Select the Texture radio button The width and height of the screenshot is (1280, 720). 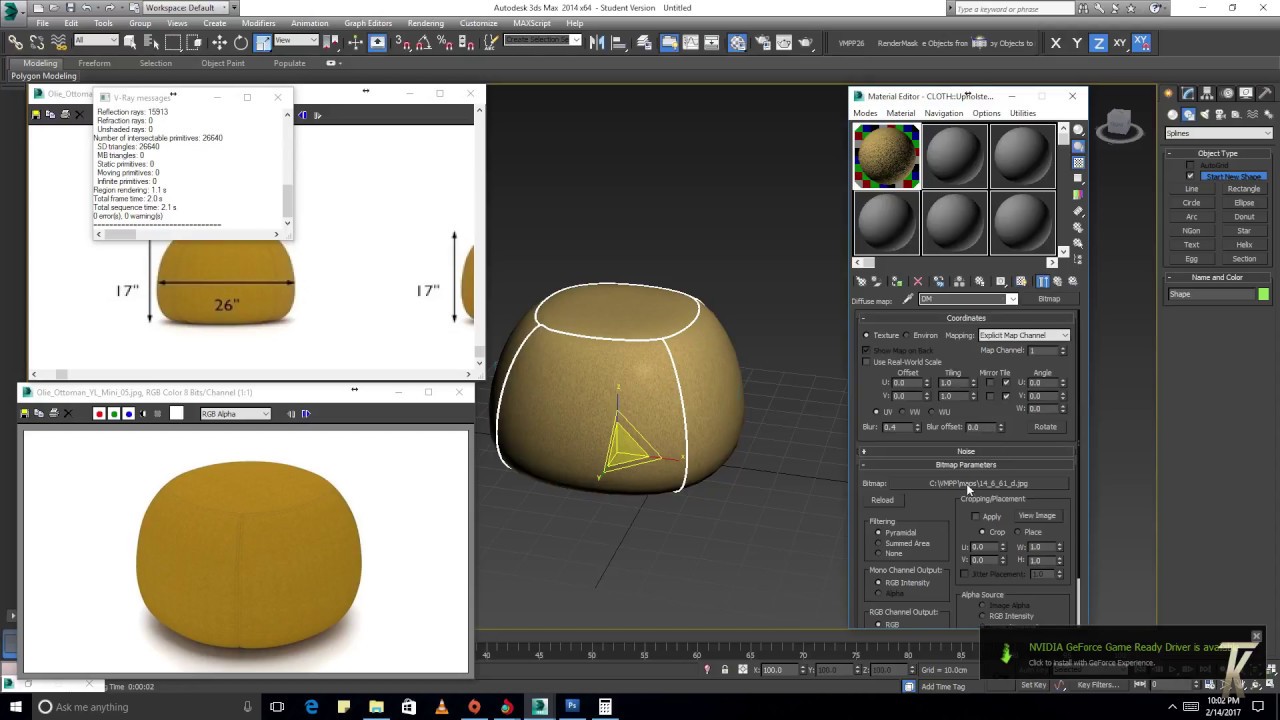click(866, 335)
